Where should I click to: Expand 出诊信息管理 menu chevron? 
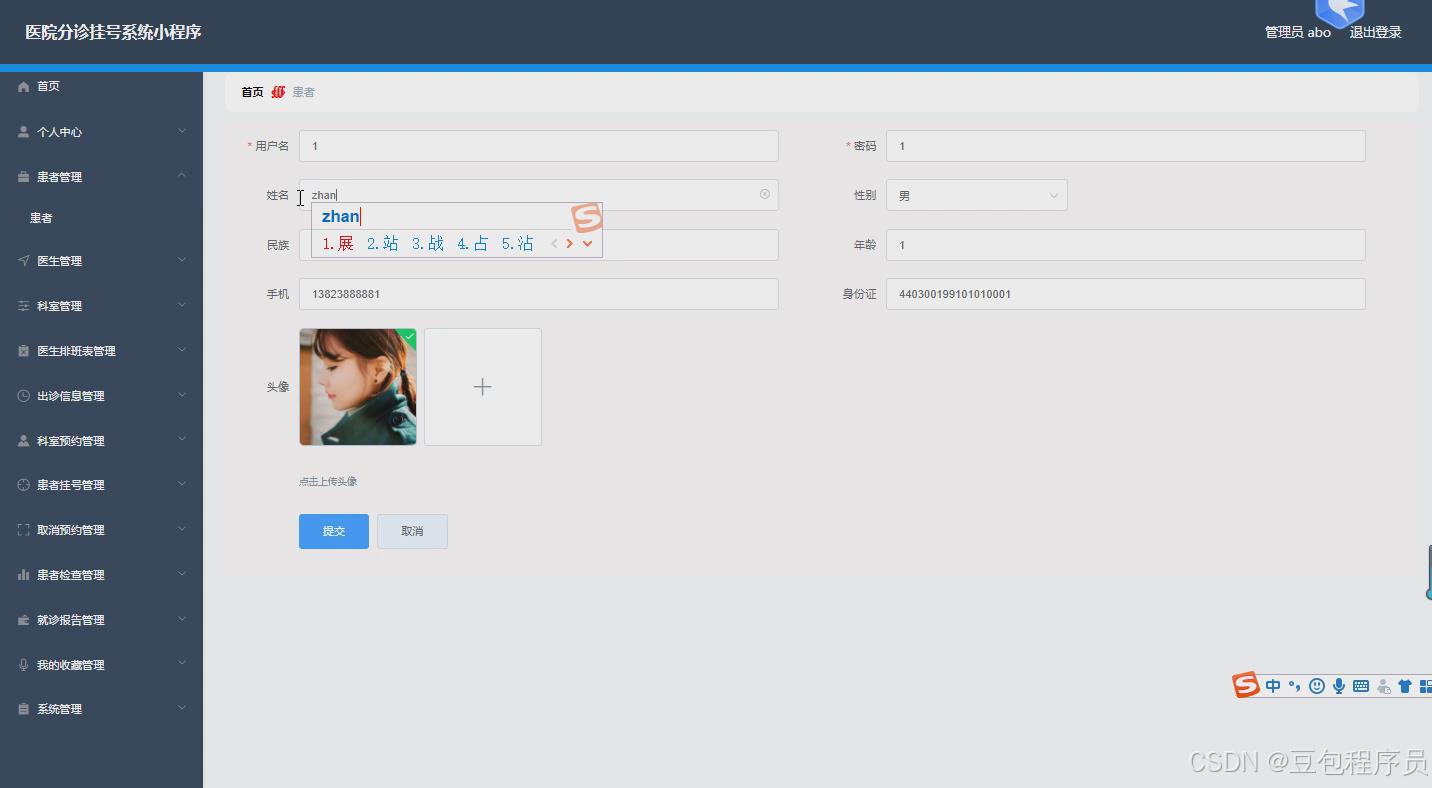point(182,395)
